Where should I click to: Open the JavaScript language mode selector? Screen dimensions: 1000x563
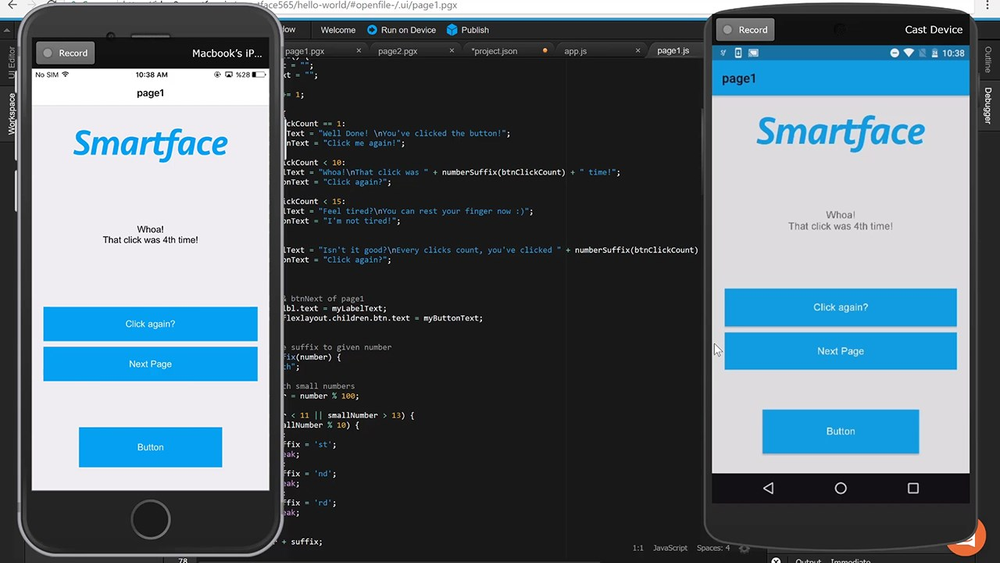670,548
